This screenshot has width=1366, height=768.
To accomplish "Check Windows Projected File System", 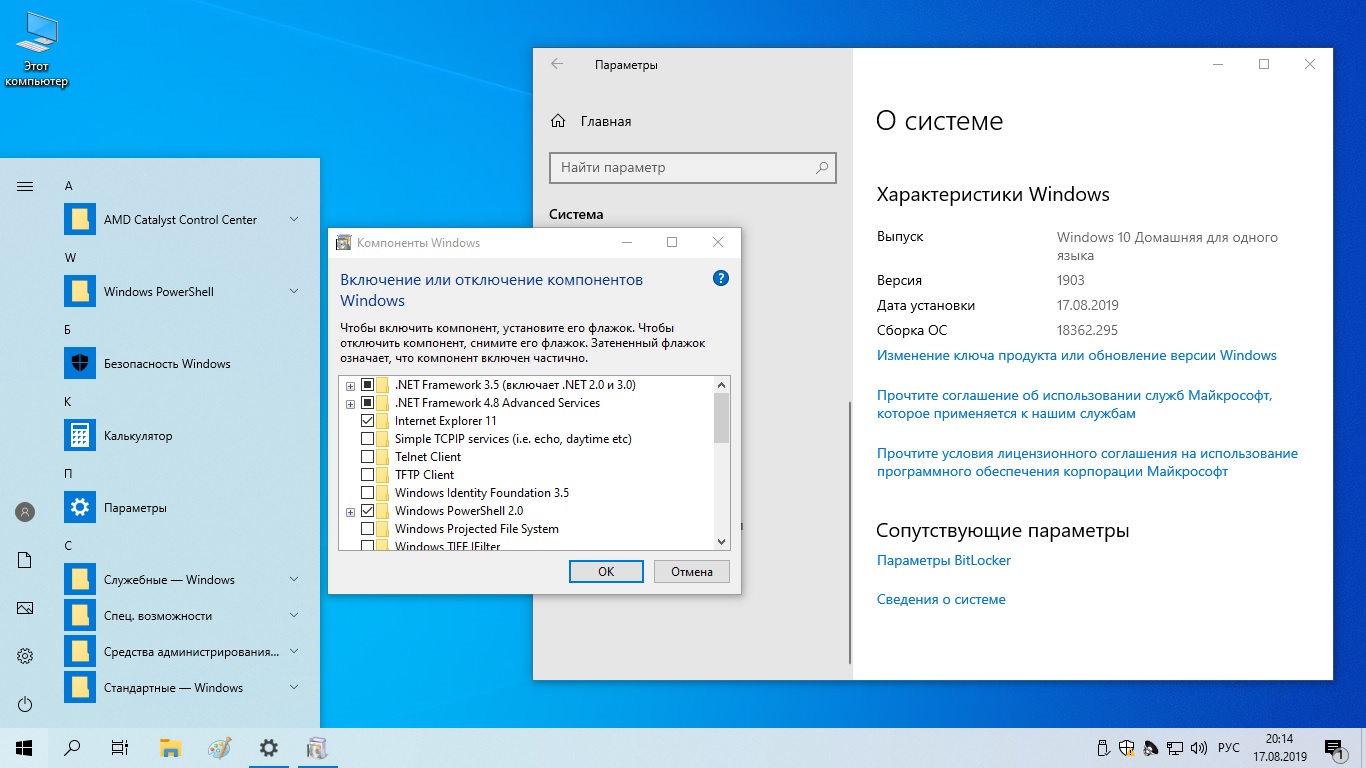I will click(x=367, y=529).
